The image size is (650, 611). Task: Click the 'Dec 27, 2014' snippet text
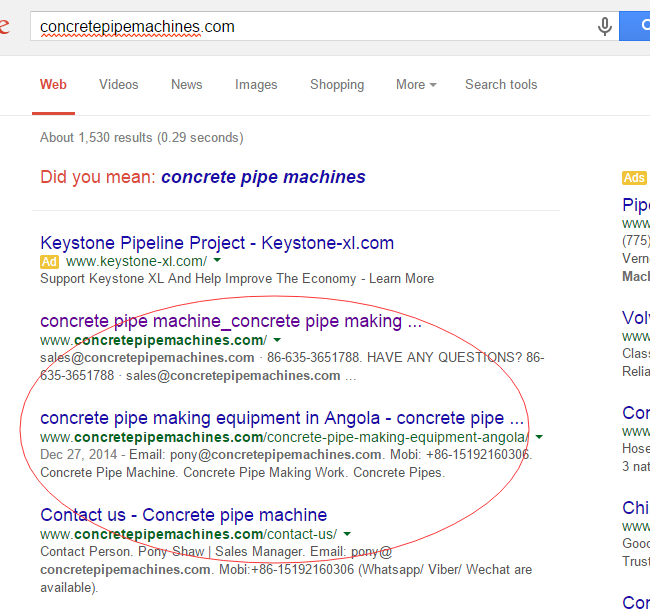coord(79,455)
